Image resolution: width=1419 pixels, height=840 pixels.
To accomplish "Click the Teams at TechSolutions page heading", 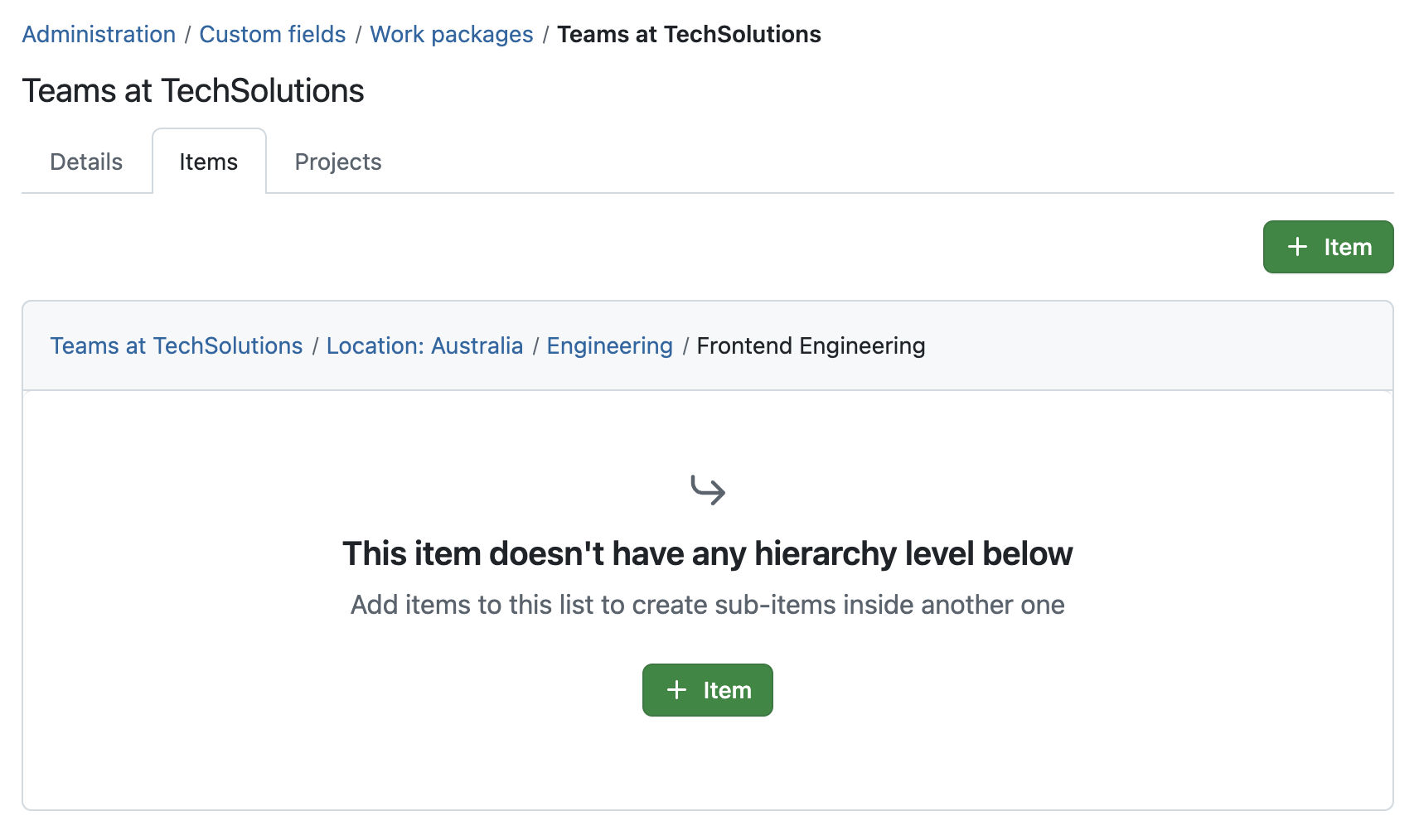I will [x=193, y=90].
